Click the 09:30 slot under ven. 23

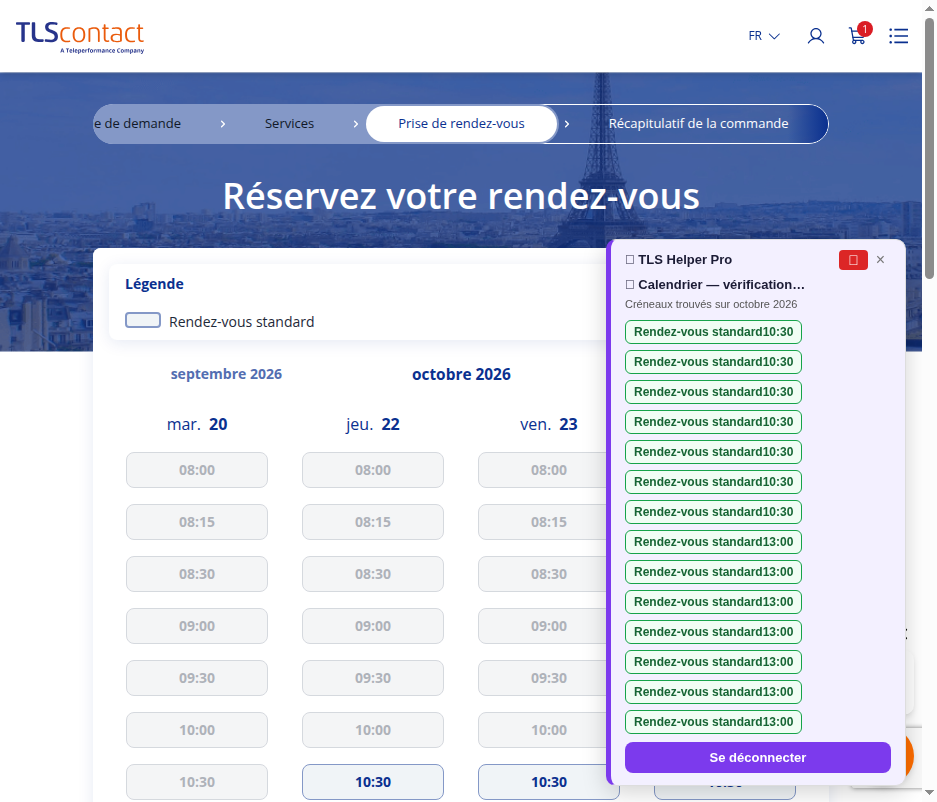(543, 678)
